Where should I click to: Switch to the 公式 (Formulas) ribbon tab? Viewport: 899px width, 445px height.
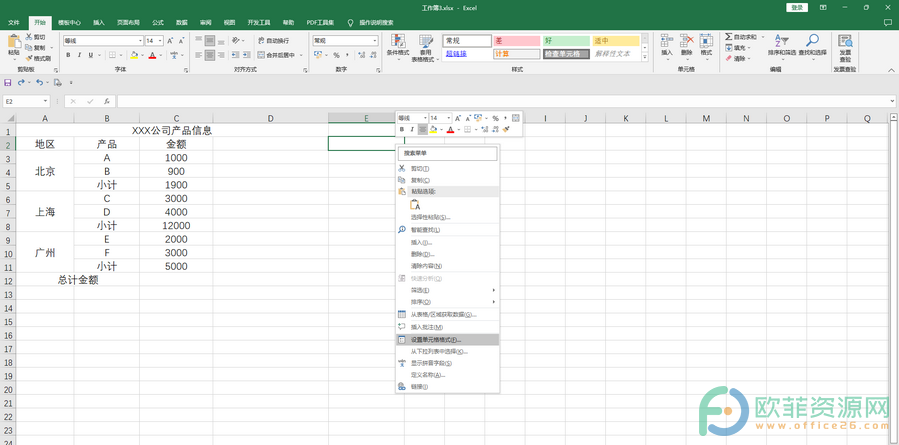(158, 23)
